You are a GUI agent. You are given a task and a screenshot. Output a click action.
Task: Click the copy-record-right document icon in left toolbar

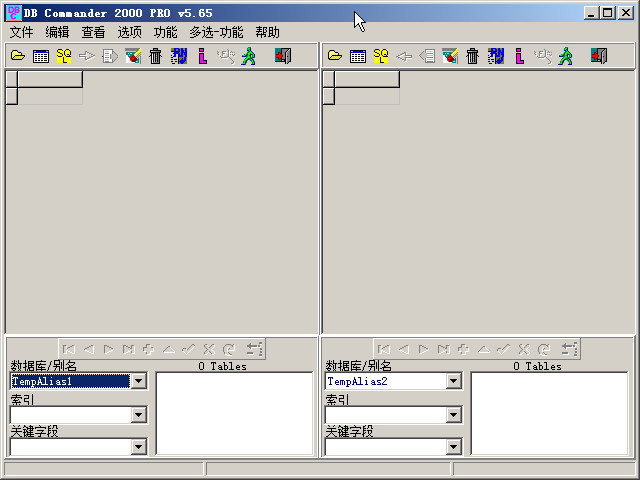tap(110, 56)
